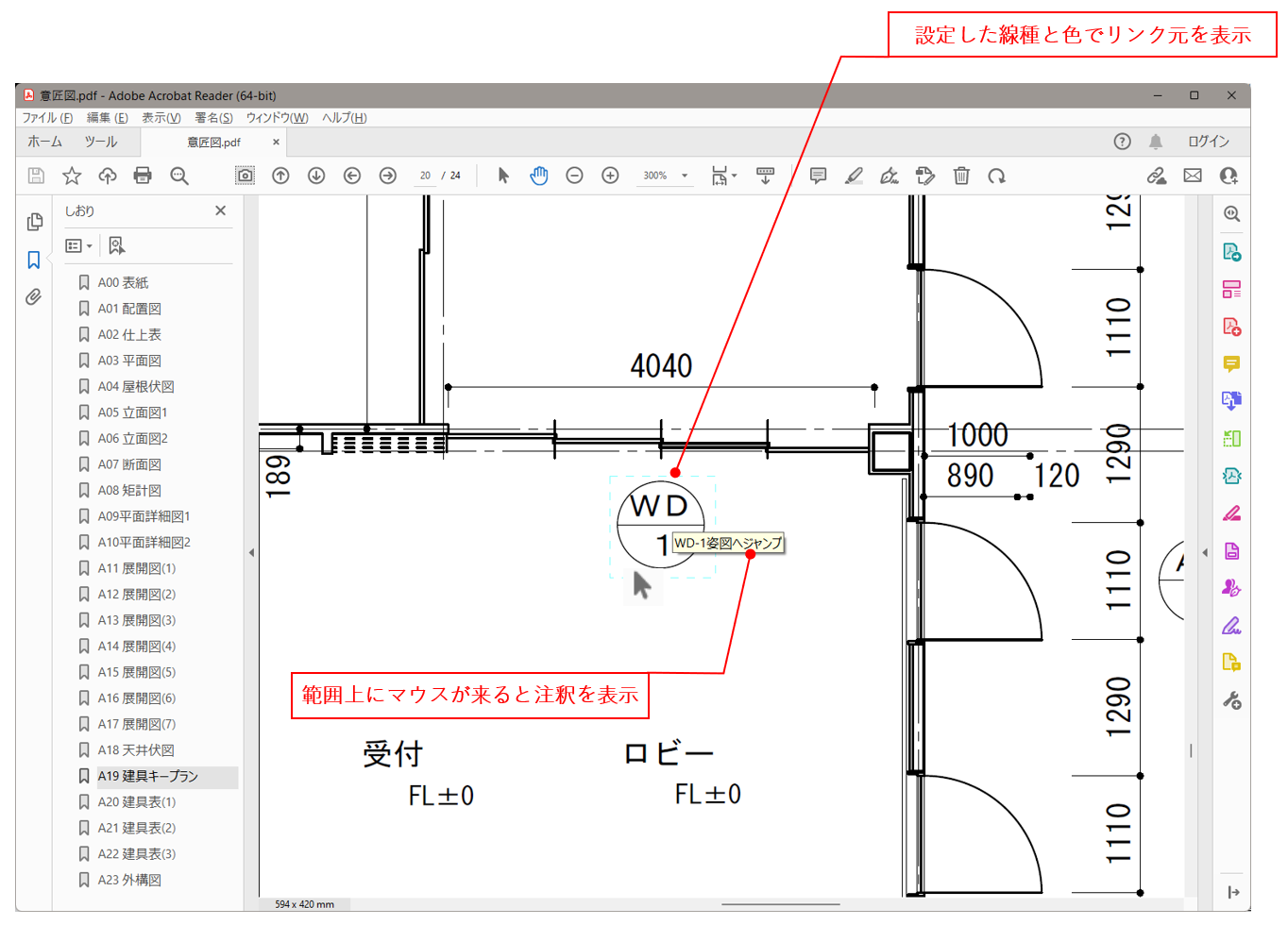
Task: Toggle page thumbnails panel icon
Action: pyautogui.click(x=34, y=222)
